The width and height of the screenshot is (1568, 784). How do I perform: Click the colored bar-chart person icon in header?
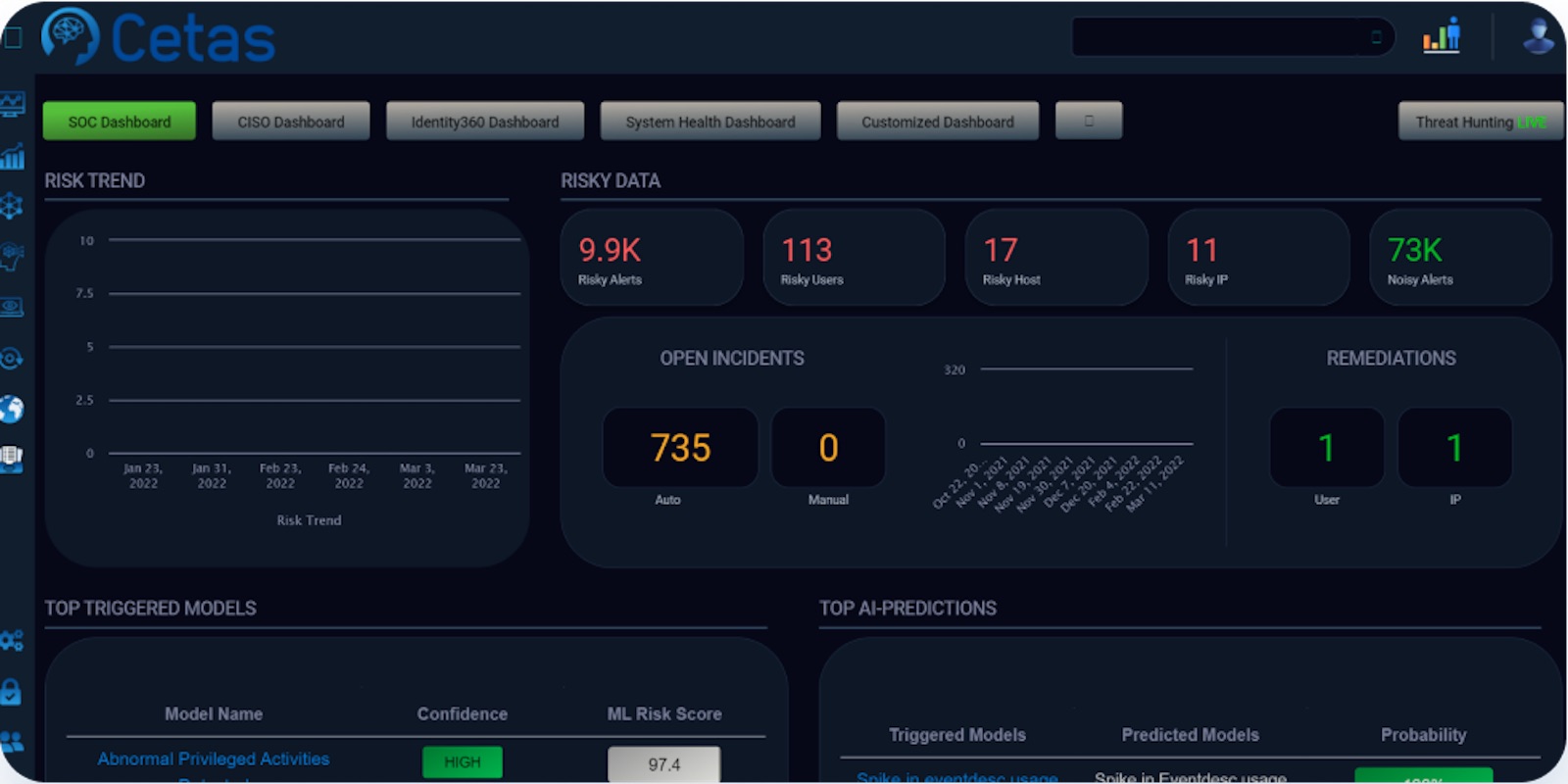click(1442, 36)
